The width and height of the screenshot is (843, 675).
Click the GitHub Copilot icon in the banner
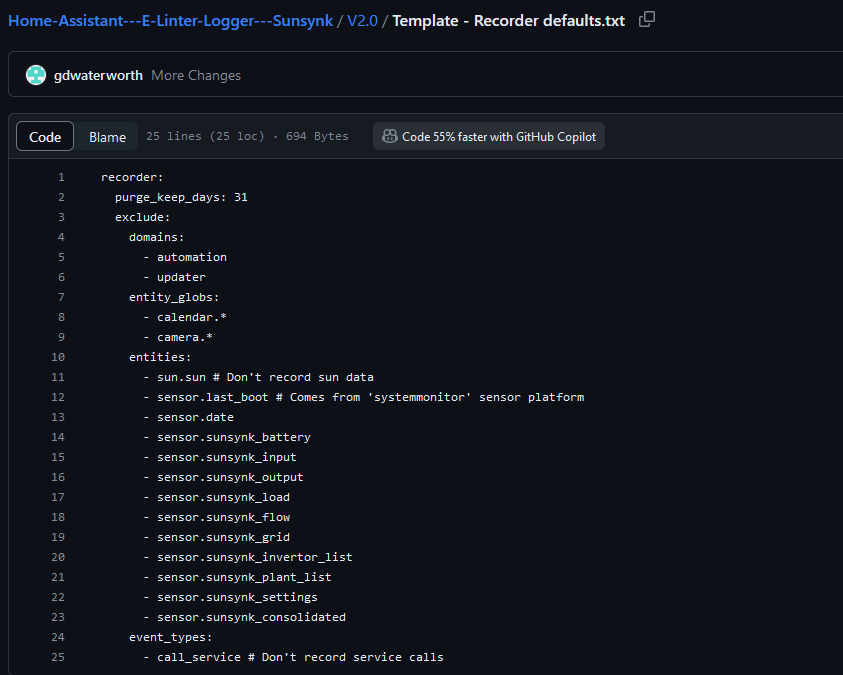pos(389,137)
